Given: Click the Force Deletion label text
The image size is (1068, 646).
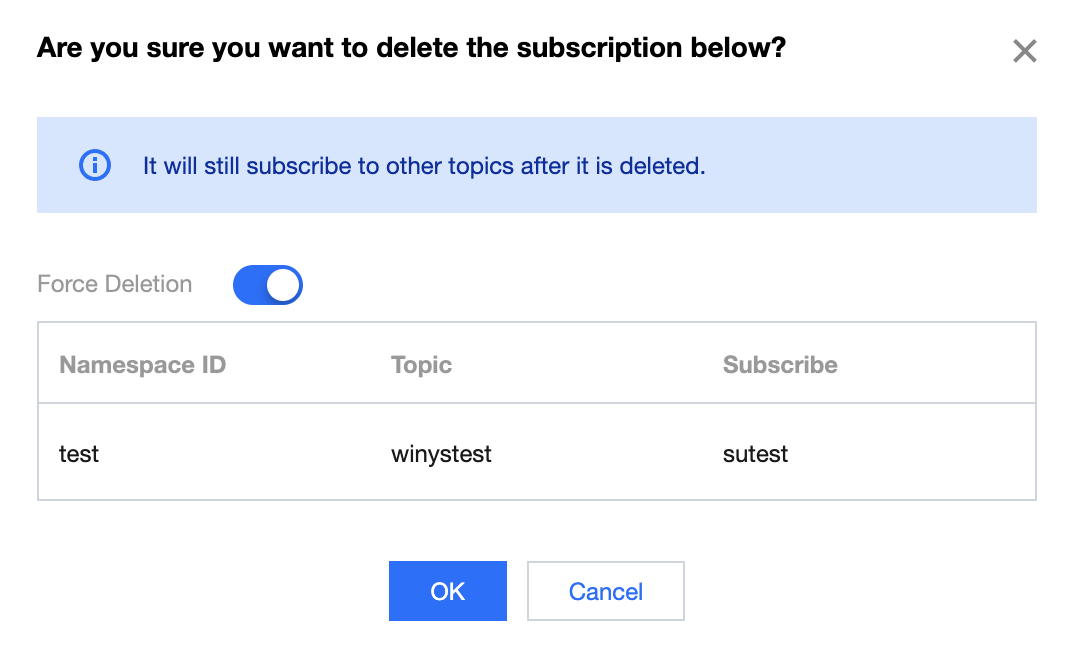Looking at the screenshot, I should [x=114, y=284].
